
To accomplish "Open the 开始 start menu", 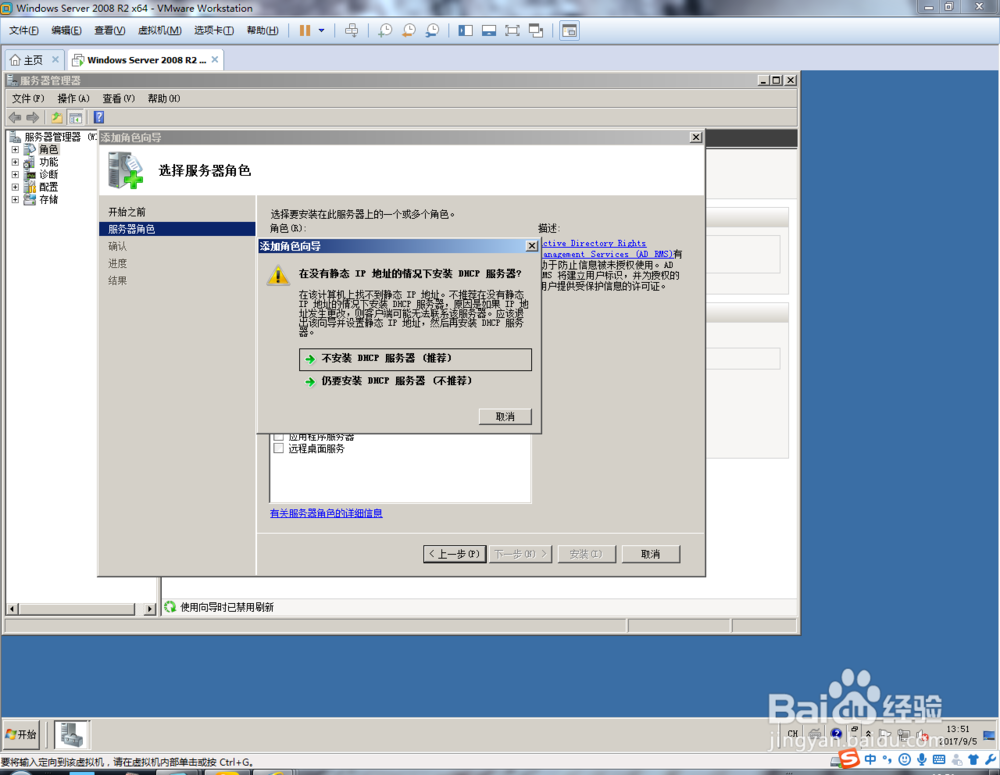I will pyautogui.click(x=21, y=735).
